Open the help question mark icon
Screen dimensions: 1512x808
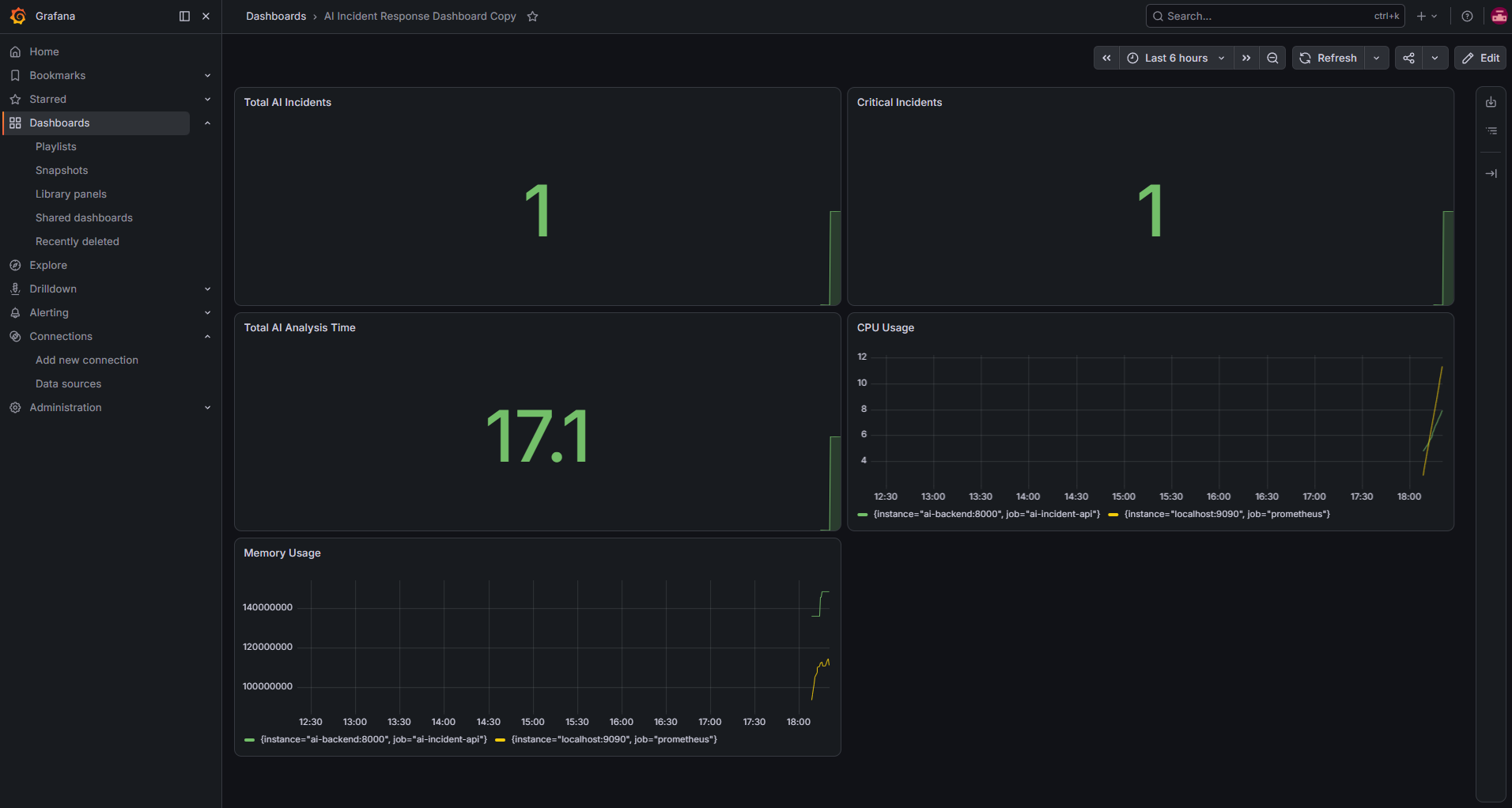[1467, 16]
